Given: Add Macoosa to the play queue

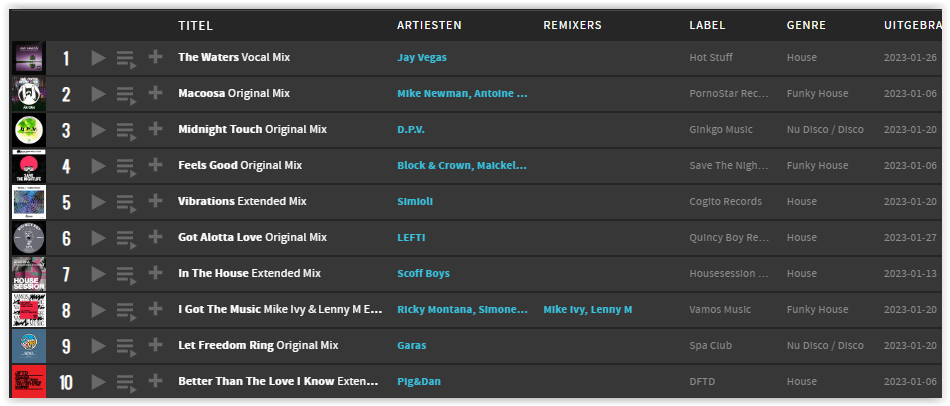Looking at the screenshot, I should coord(126,96).
